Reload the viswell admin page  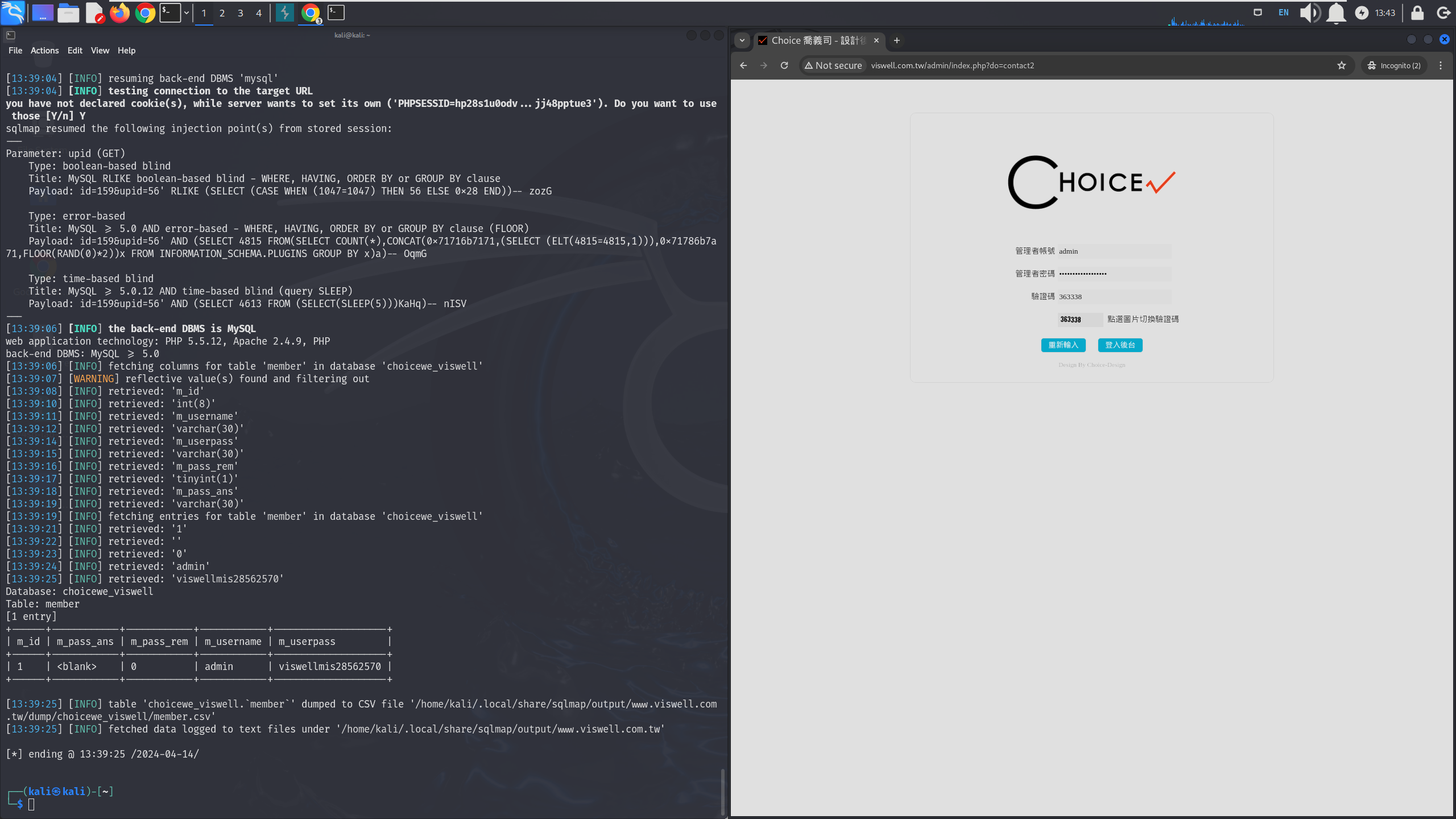click(x=784, y=65)
